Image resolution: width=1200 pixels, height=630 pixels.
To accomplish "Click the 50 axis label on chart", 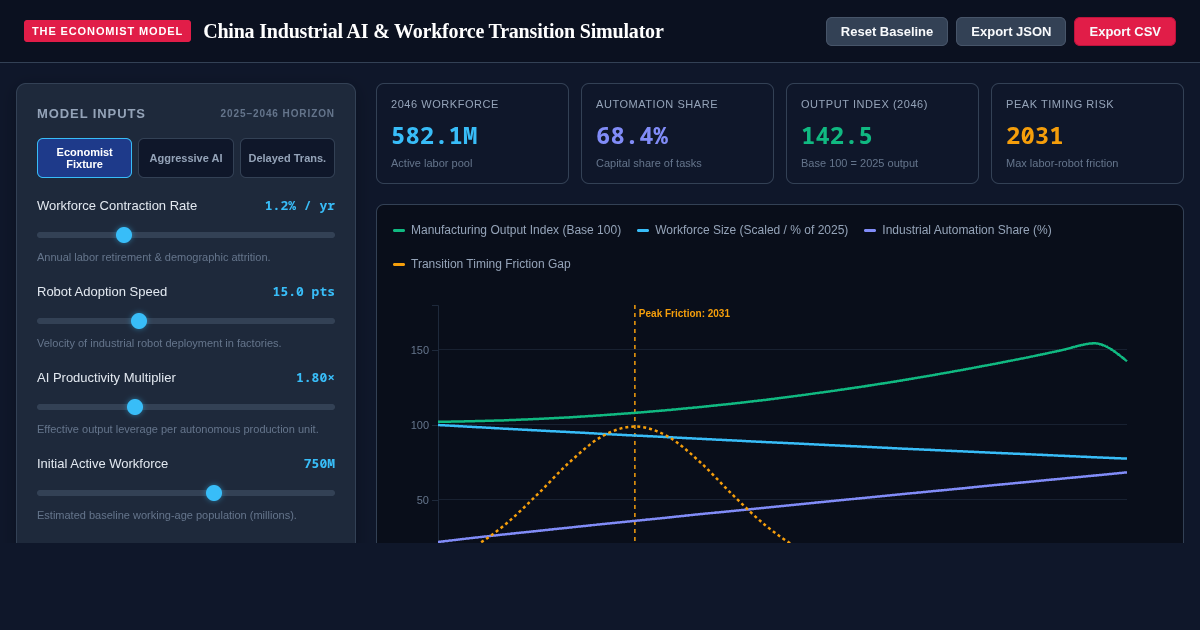I will pyautogui.click(x=422, y=500).
